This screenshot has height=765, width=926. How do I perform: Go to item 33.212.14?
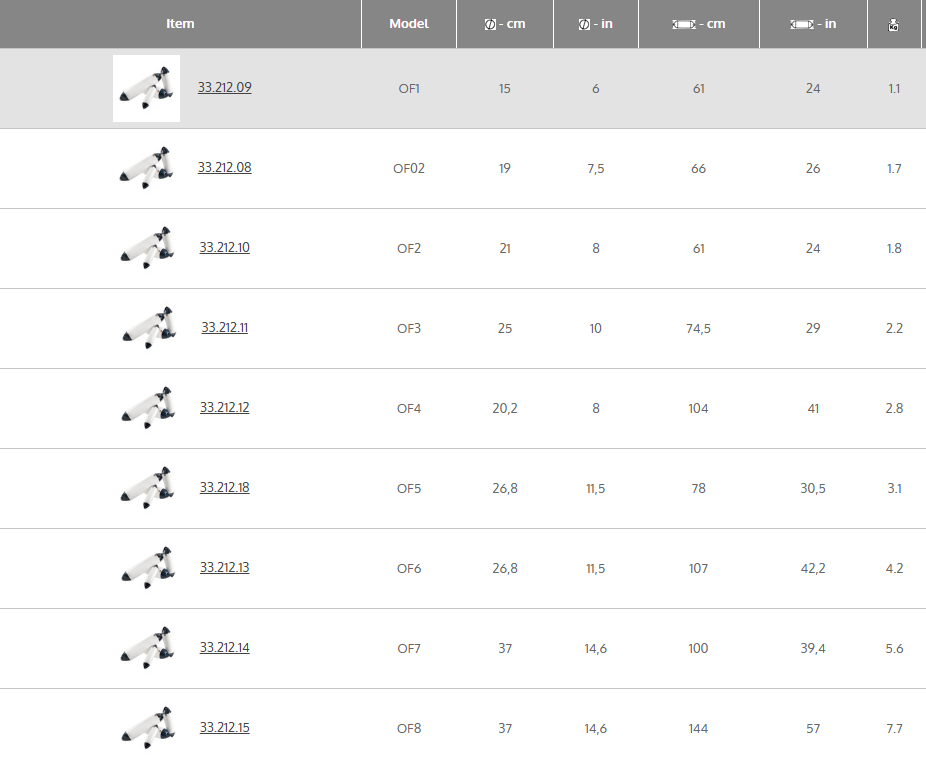point(224,648)
